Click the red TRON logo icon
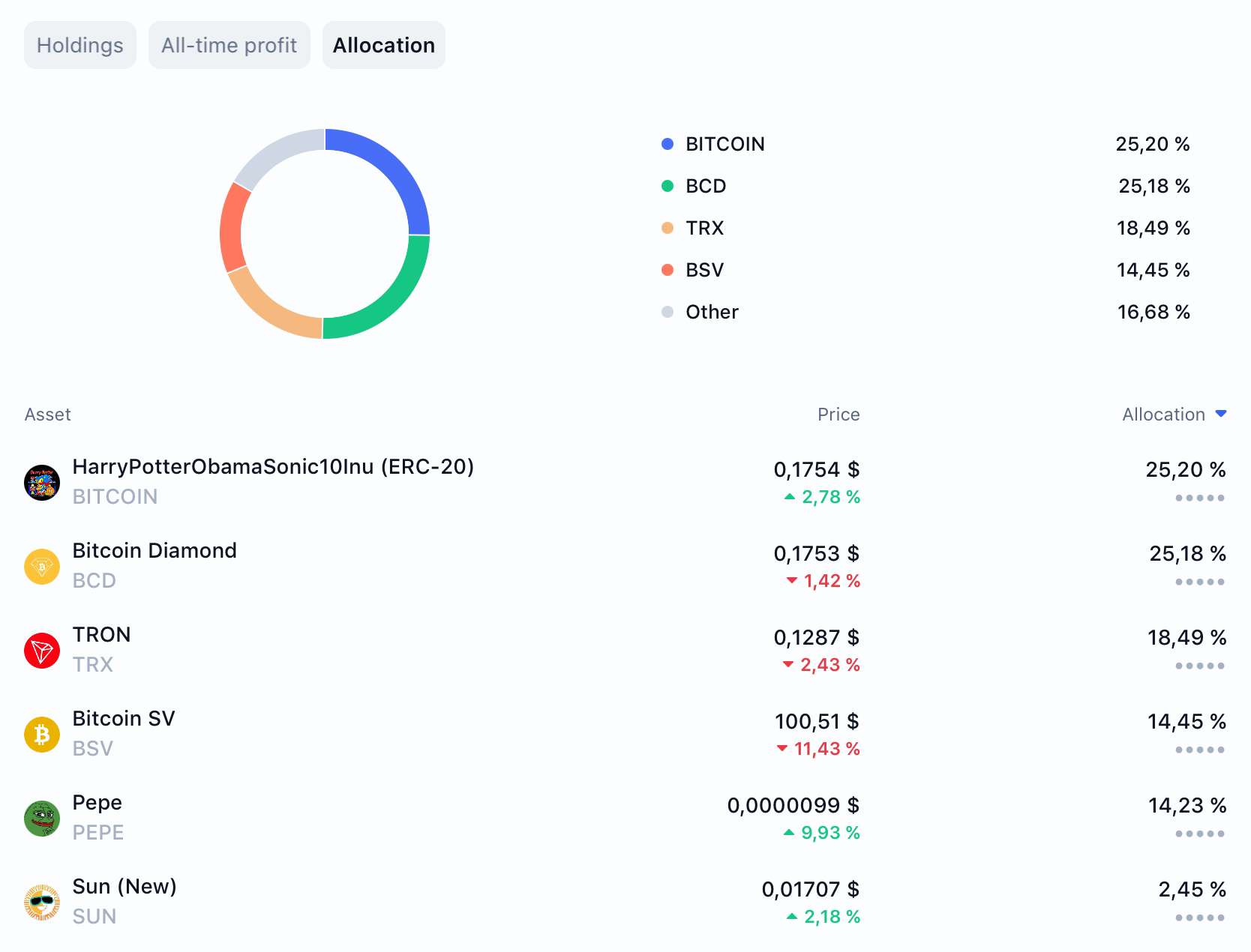 pos(42,650)
